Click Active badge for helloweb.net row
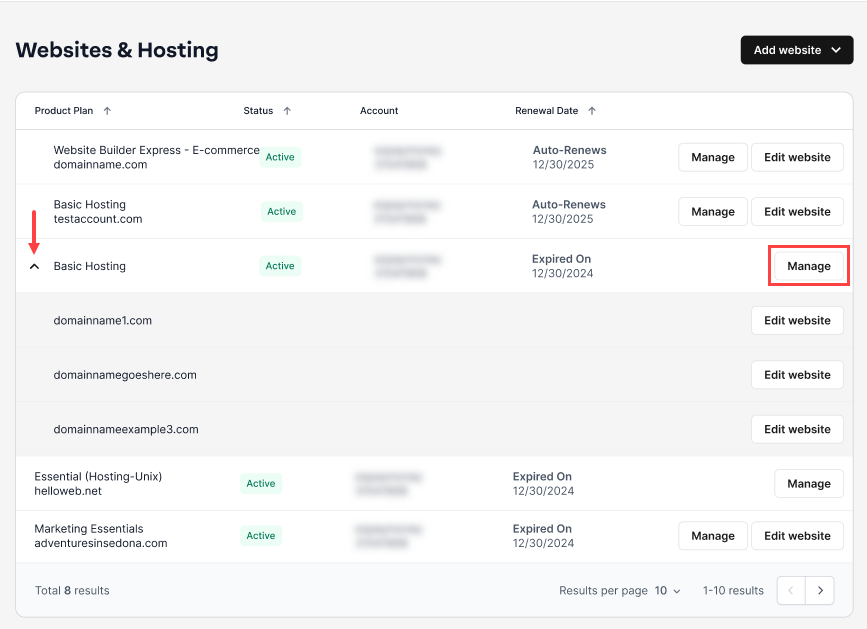The height and width of the screenshot is (629, 867). tap(260, 484)
